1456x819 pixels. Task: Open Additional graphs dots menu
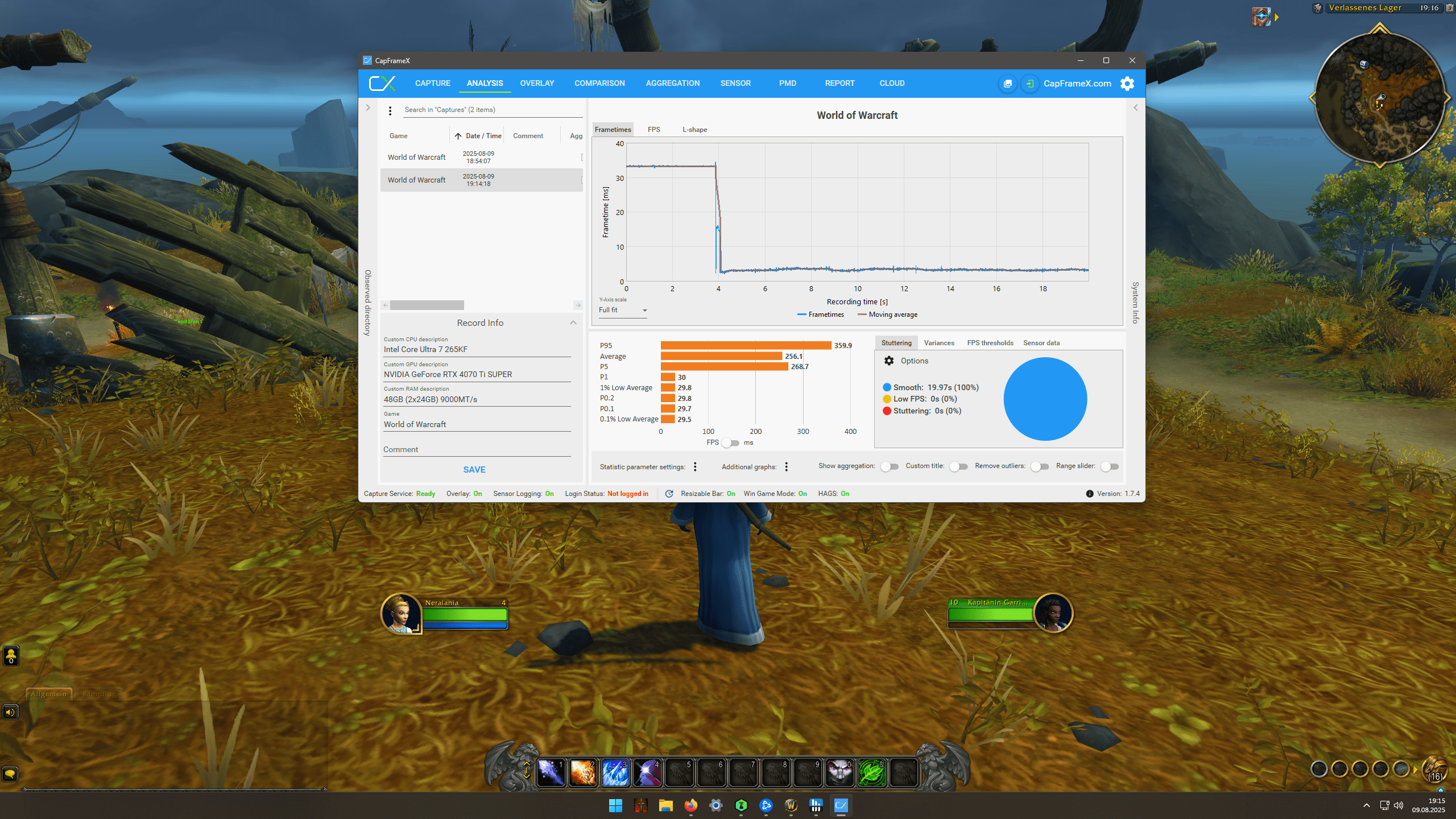(787, 467)
